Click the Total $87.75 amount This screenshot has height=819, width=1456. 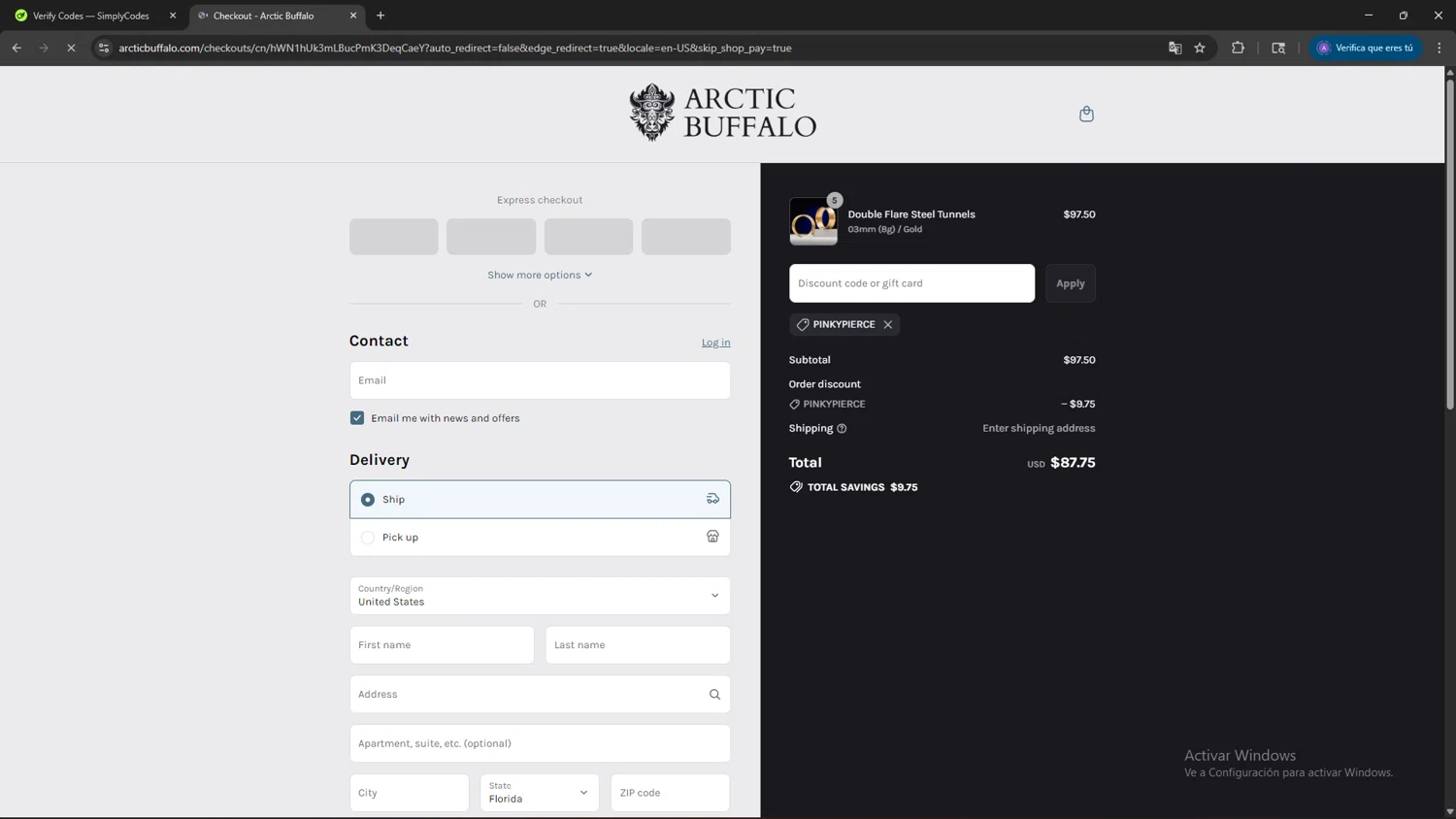point(1073,463)
